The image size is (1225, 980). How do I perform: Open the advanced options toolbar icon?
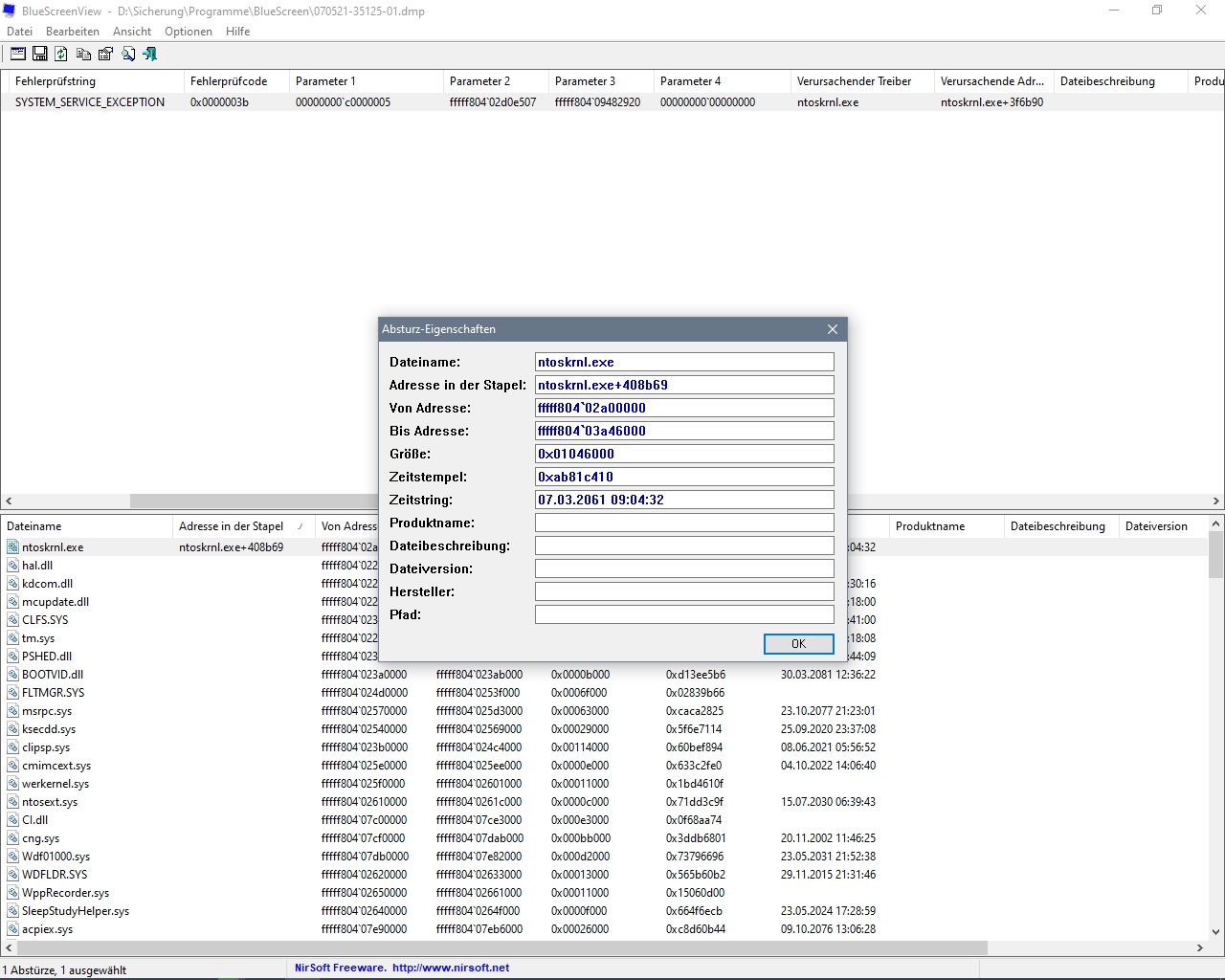(18, 54)
